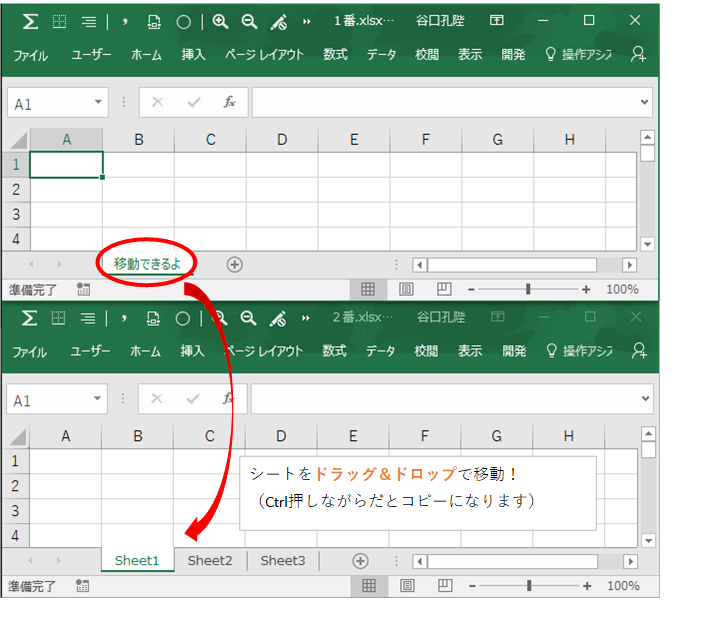Click circle shape icon in 2番.xlsx toolbar
The width and height of the screenshot is (721, 626).
click(183, 318)
